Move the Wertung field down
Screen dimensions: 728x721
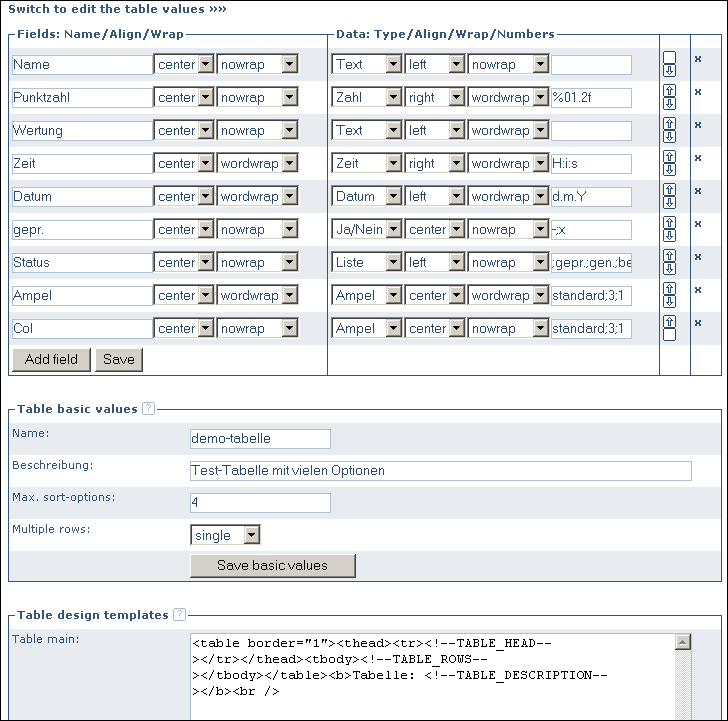coord(669,136)
